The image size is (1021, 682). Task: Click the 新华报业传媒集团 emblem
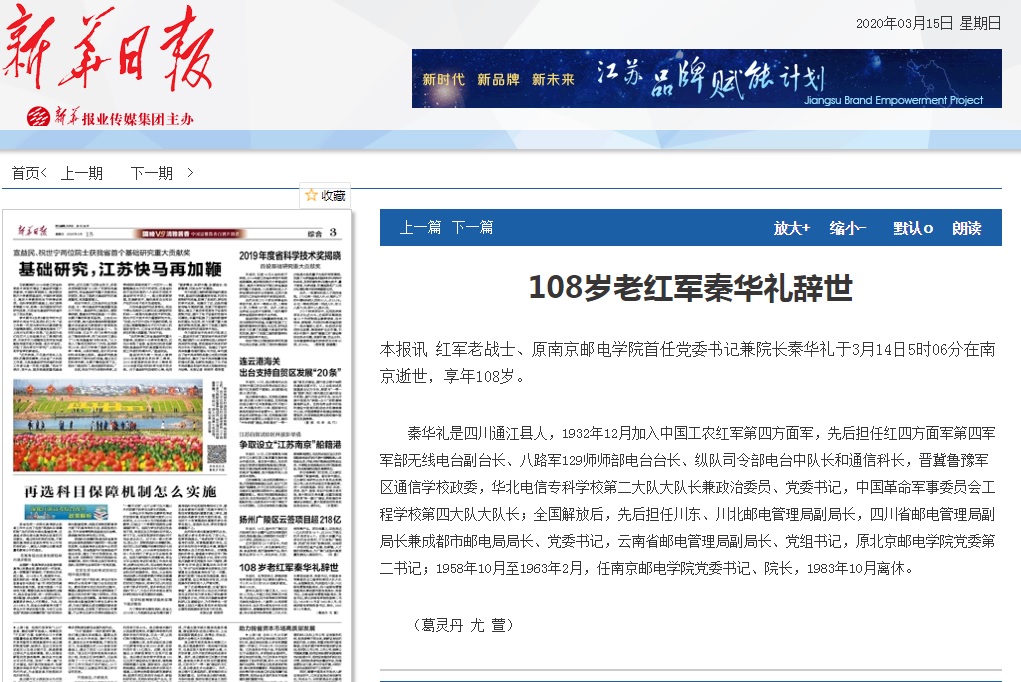38,117
